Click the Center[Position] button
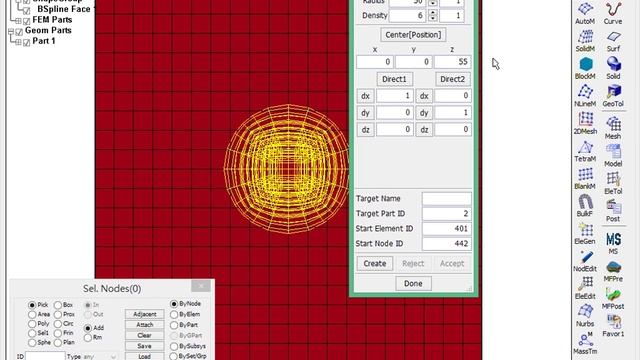Viewport: 640px width, 360px height. click(x=413, y=35)
